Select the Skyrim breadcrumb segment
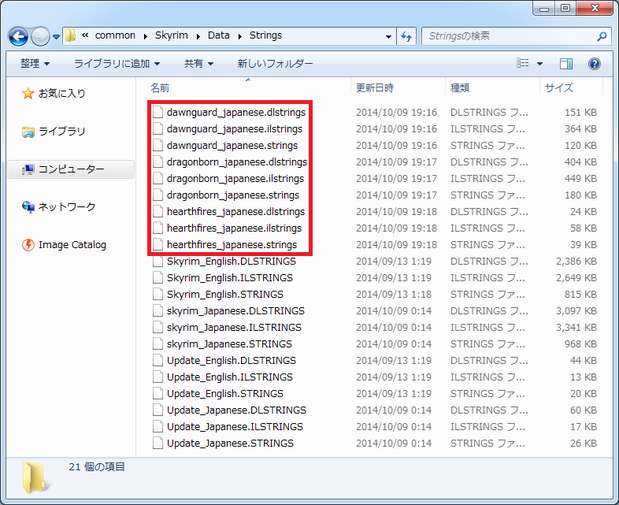Image resolution: width=619 pixels, height=505 pixels. pos(171,36)
